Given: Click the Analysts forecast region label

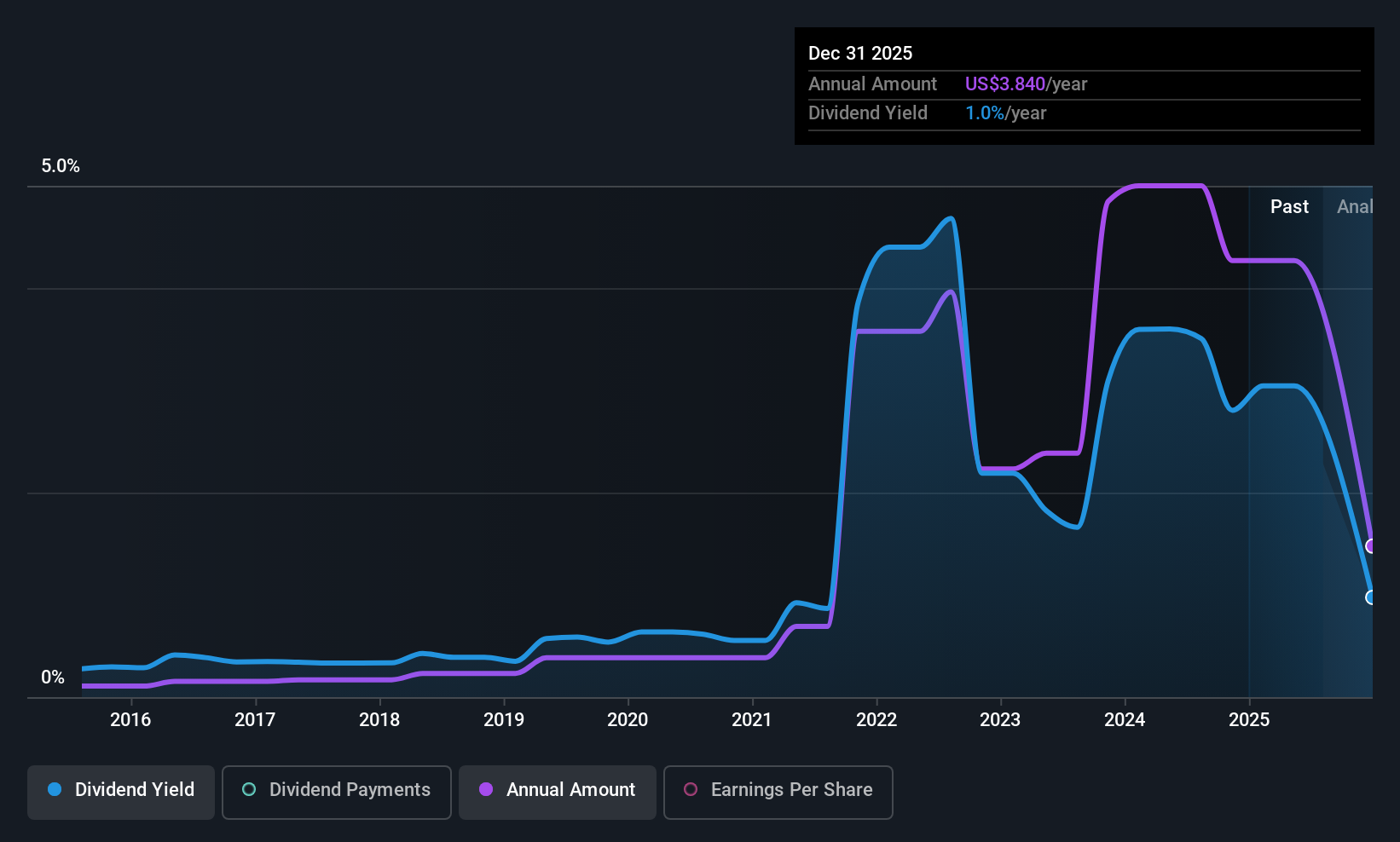Looking at the screenshot, I should coord(1355,206).
